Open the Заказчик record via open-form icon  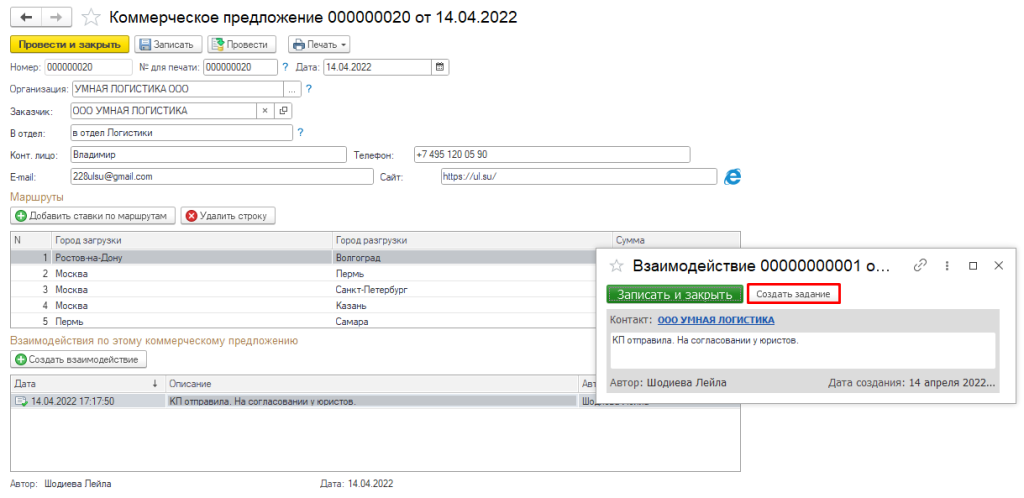click(x=283, y=111)
